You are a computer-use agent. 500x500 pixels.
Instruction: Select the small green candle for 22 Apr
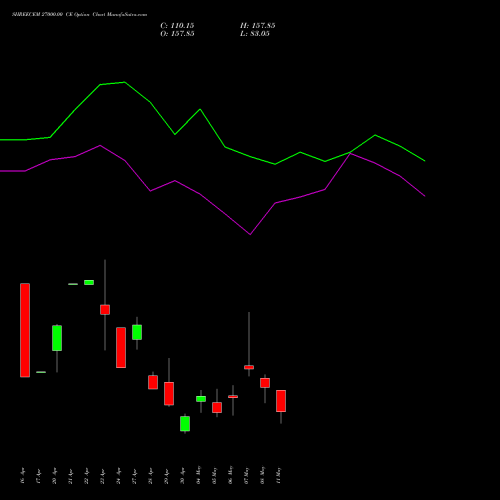(89, 282)
